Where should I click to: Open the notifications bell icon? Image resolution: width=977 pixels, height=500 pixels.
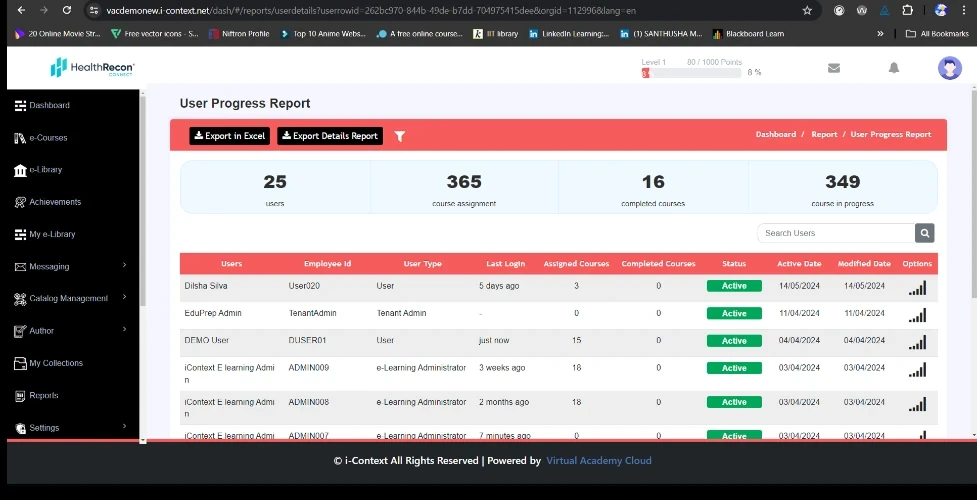click(894, 68)
